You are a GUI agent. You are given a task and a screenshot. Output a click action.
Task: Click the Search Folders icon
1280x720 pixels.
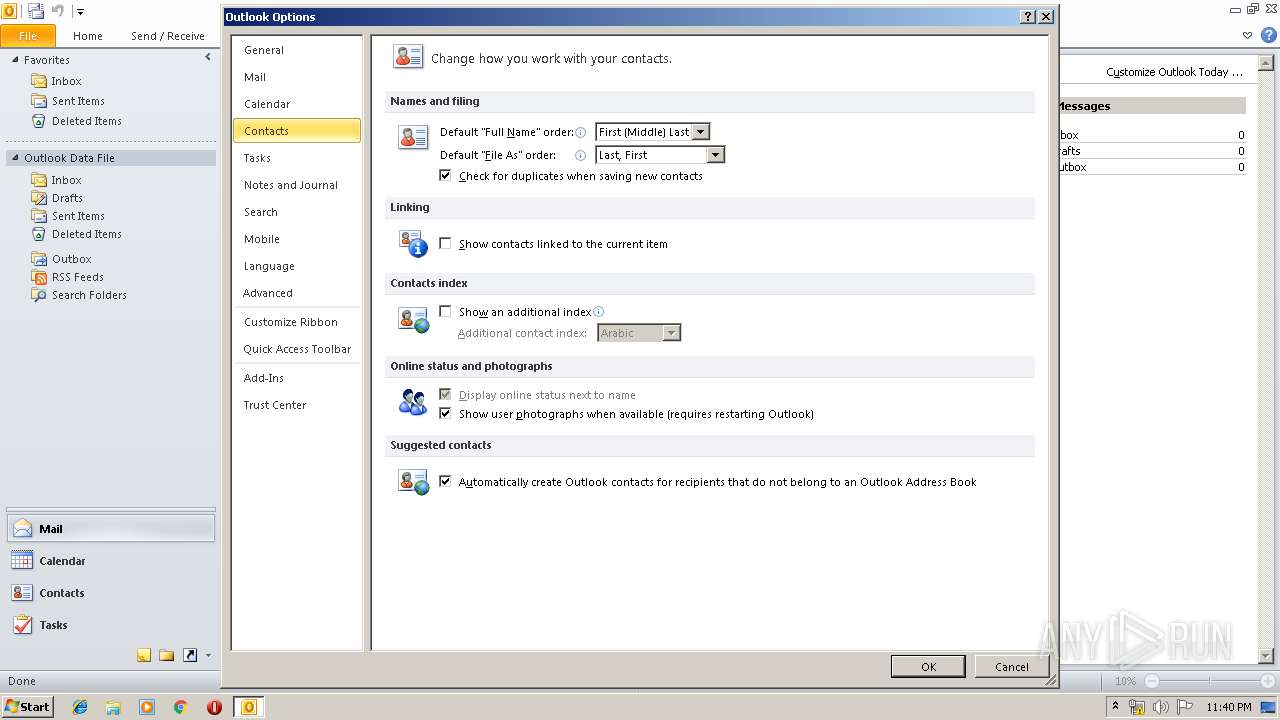tap(39, 295)
